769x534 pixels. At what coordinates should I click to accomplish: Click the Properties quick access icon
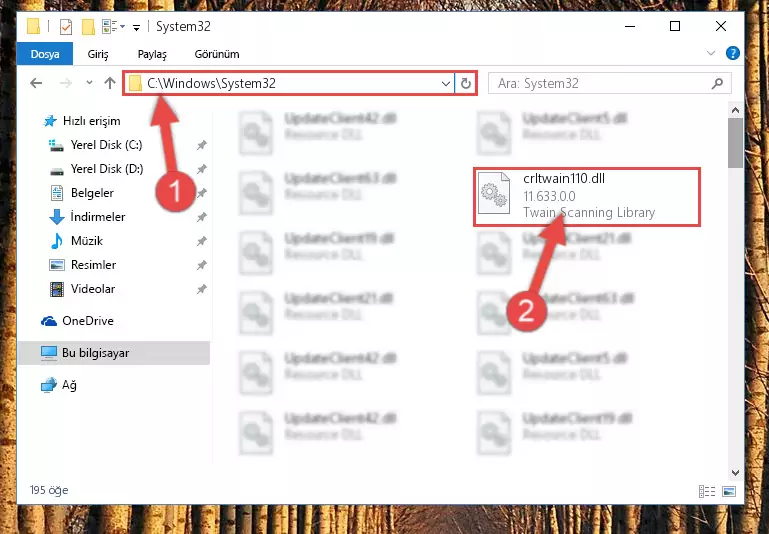point(66,26)
